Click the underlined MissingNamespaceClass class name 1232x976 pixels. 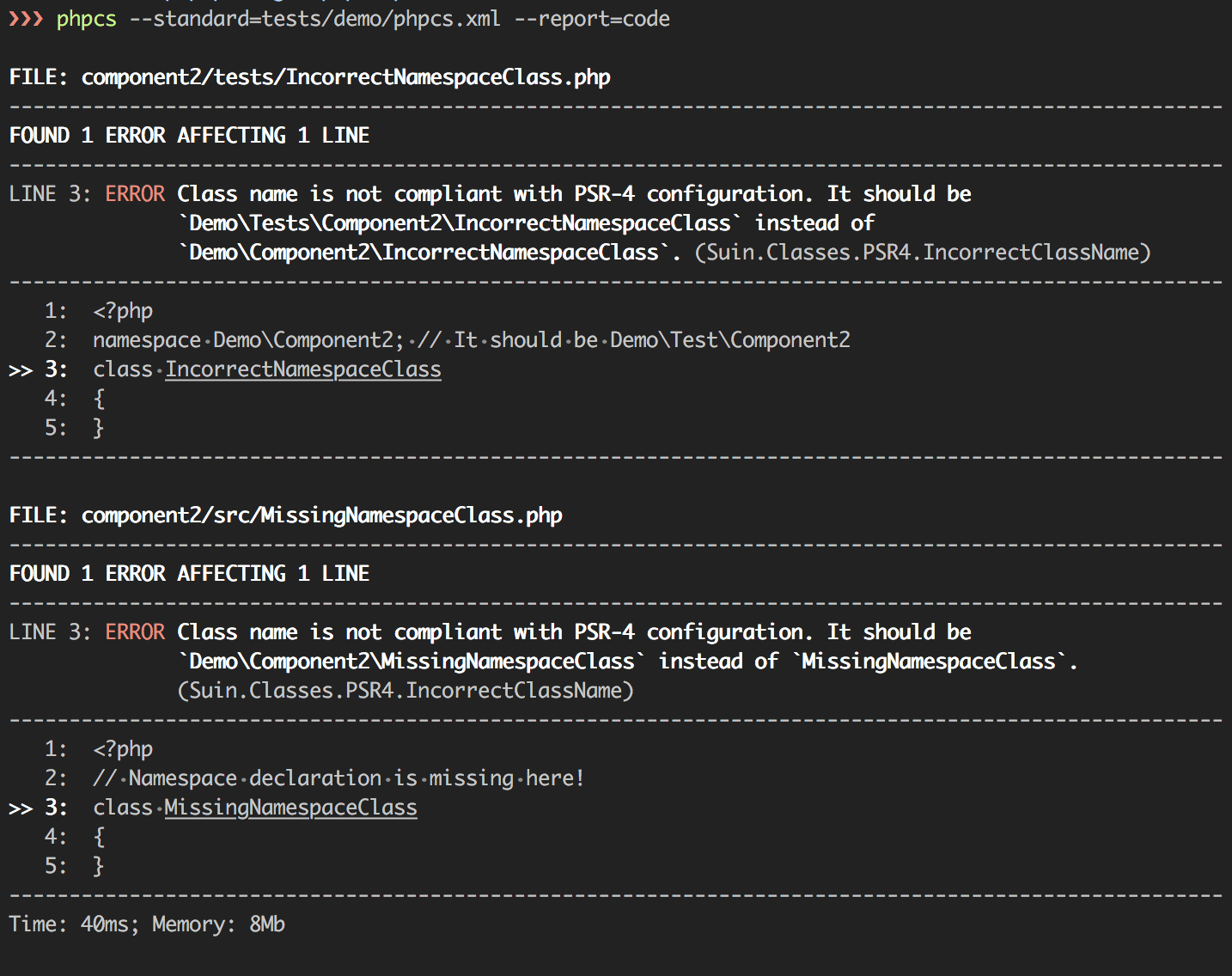290,808
